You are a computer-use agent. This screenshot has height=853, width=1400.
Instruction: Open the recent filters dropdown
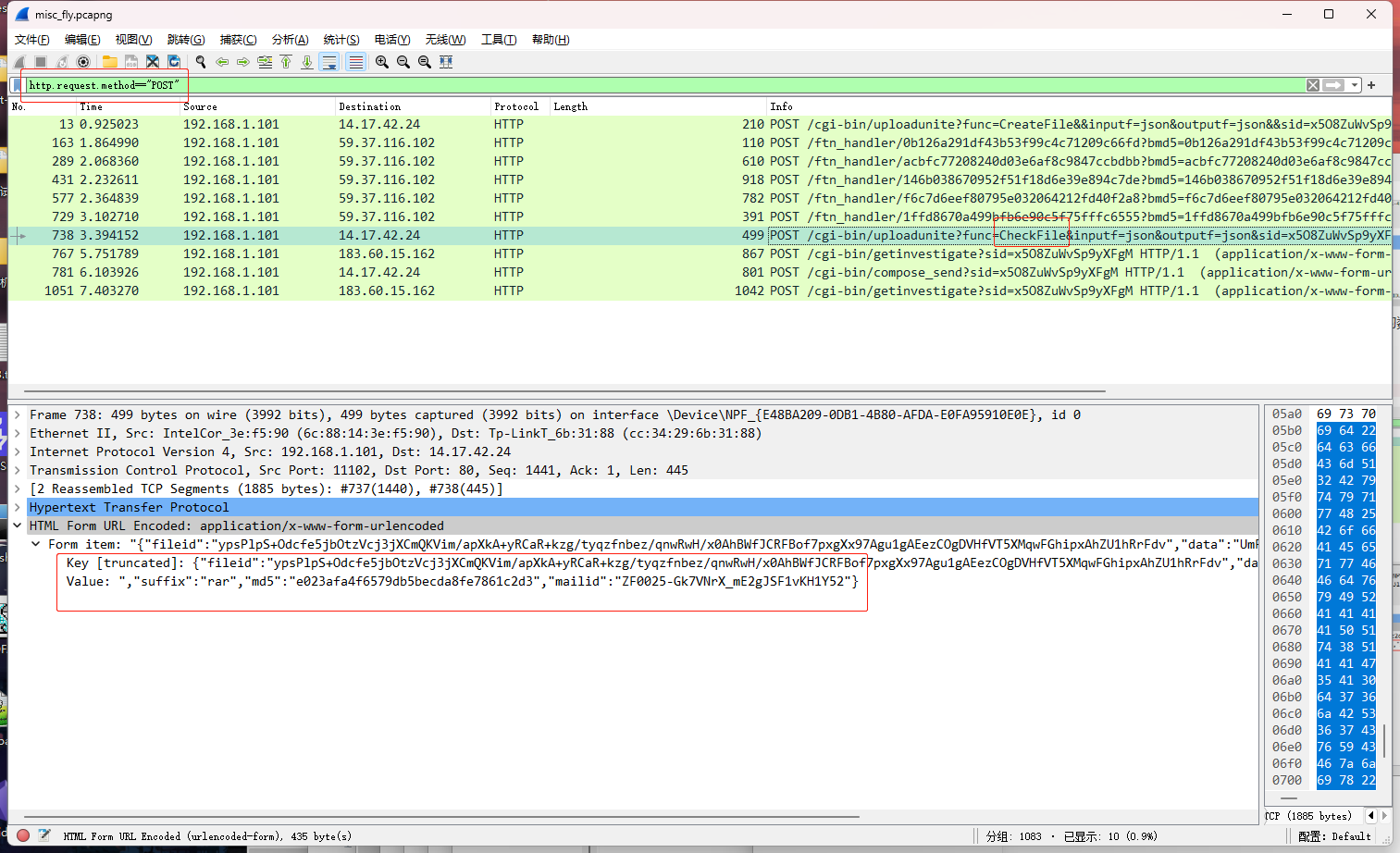coord(1355,85)
